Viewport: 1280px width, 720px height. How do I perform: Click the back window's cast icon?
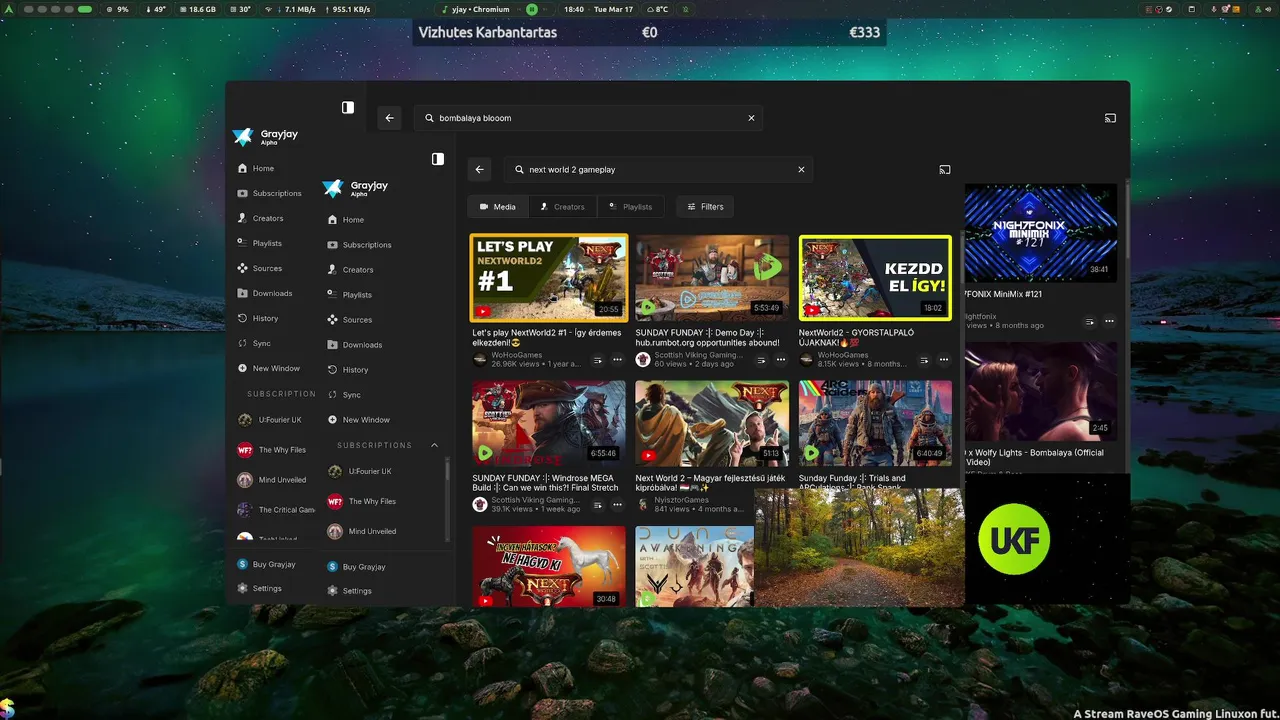click(x=1110, y=118)
